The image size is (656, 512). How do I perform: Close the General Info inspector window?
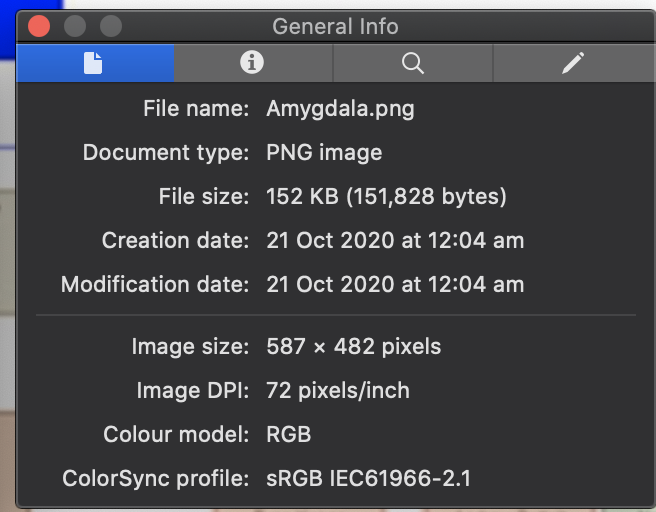coord(39,26)
